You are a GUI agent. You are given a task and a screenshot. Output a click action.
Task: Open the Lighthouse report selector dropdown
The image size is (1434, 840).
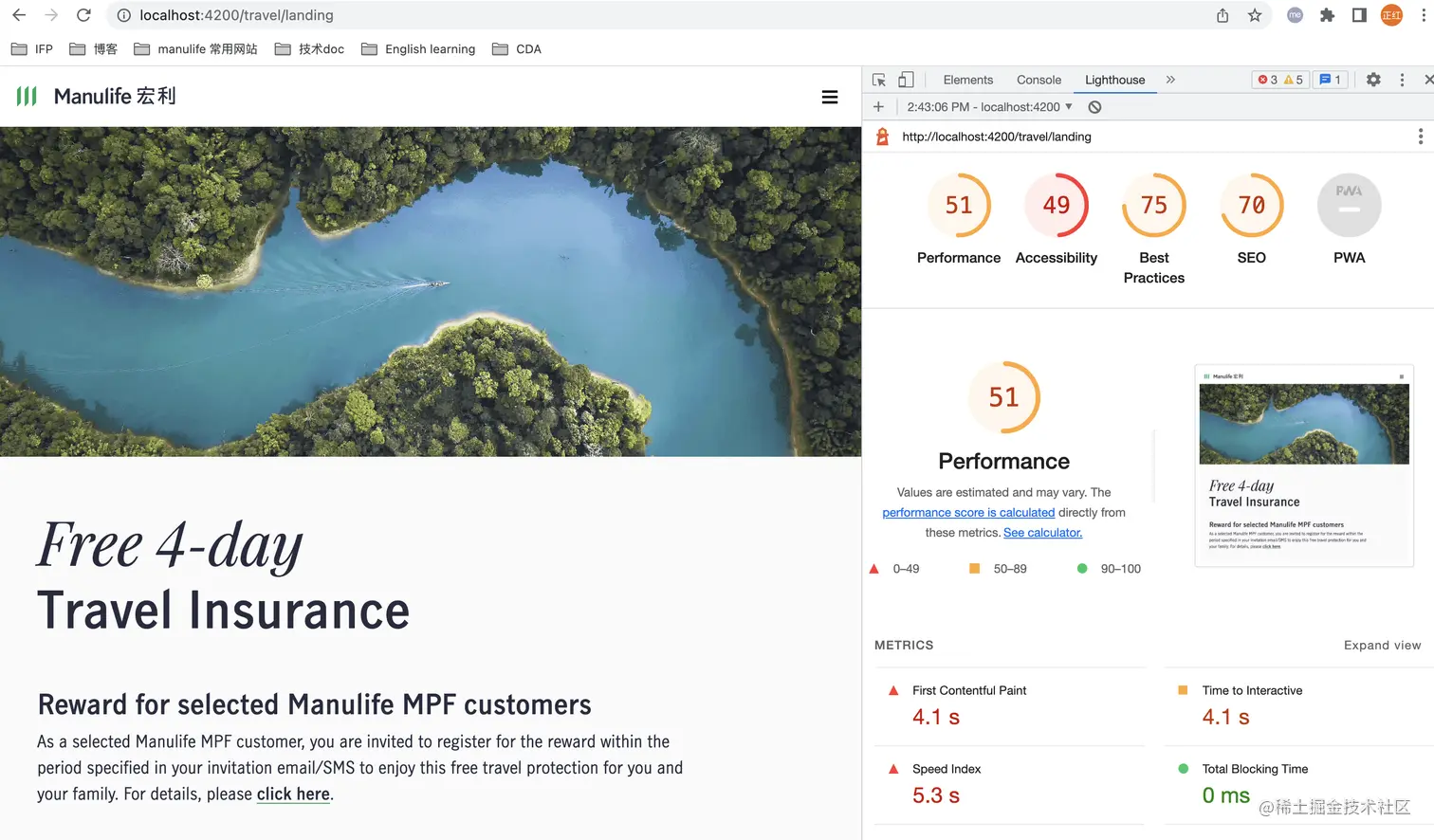989,107
